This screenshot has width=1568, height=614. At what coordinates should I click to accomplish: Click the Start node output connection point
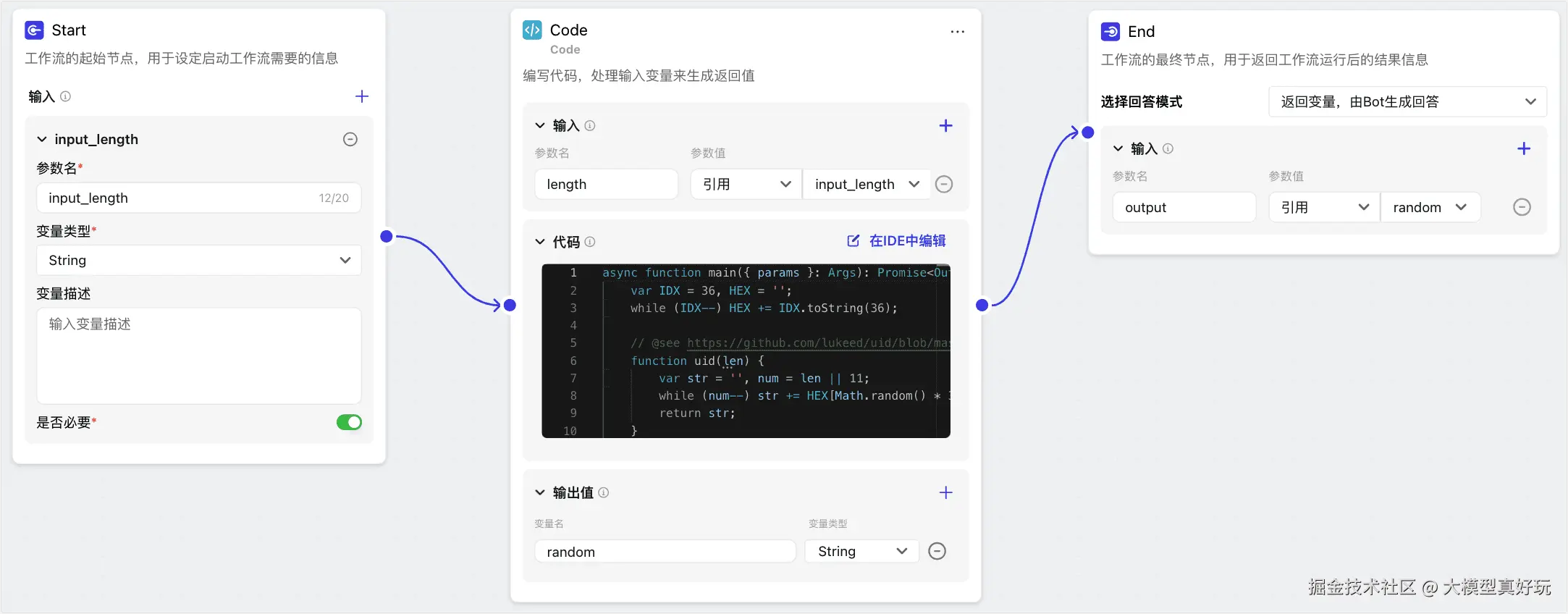(x=387, y=236)
